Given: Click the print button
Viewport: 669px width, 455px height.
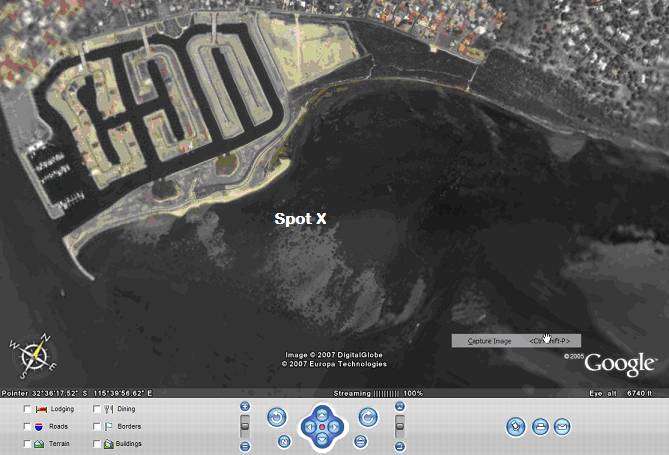Looking at the screenshot, I should pyautogui.click(x=540, y=426).
